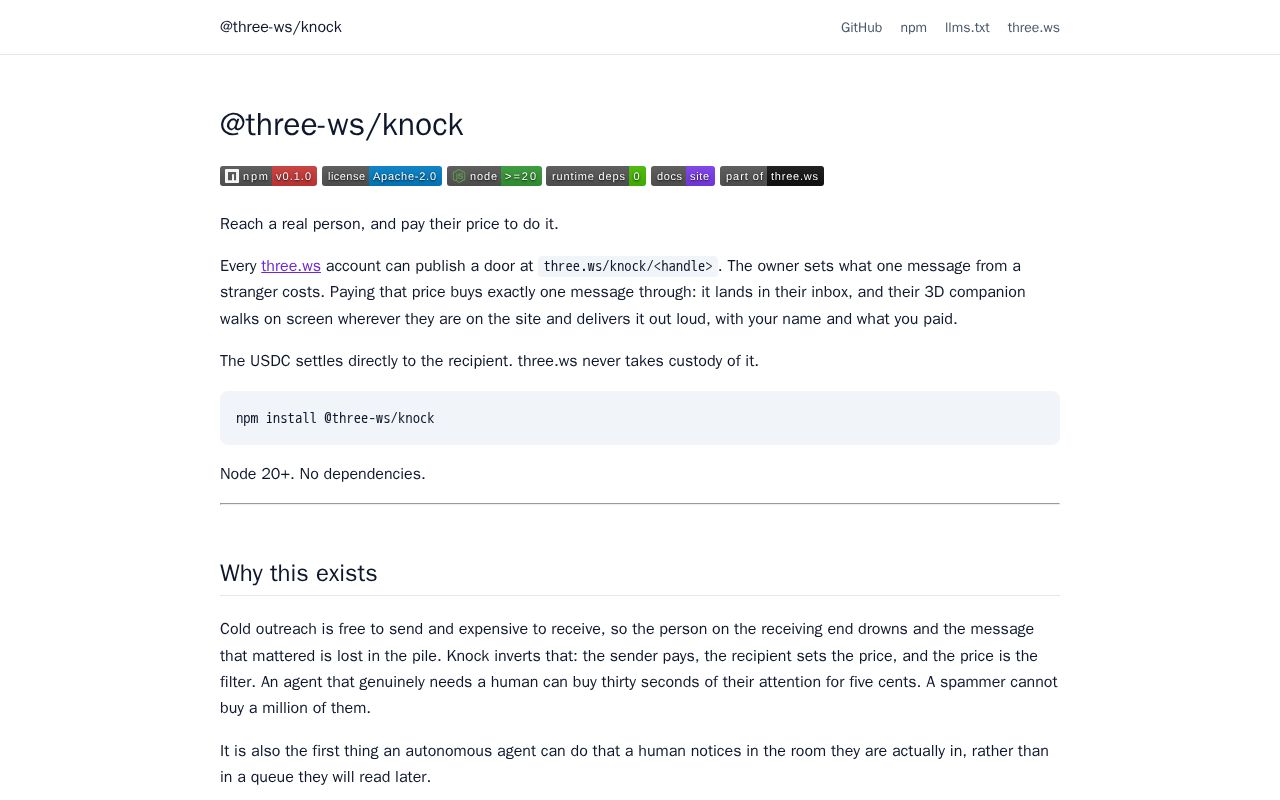Click the text Node 20+. No dependencies.

pos(323,474)
